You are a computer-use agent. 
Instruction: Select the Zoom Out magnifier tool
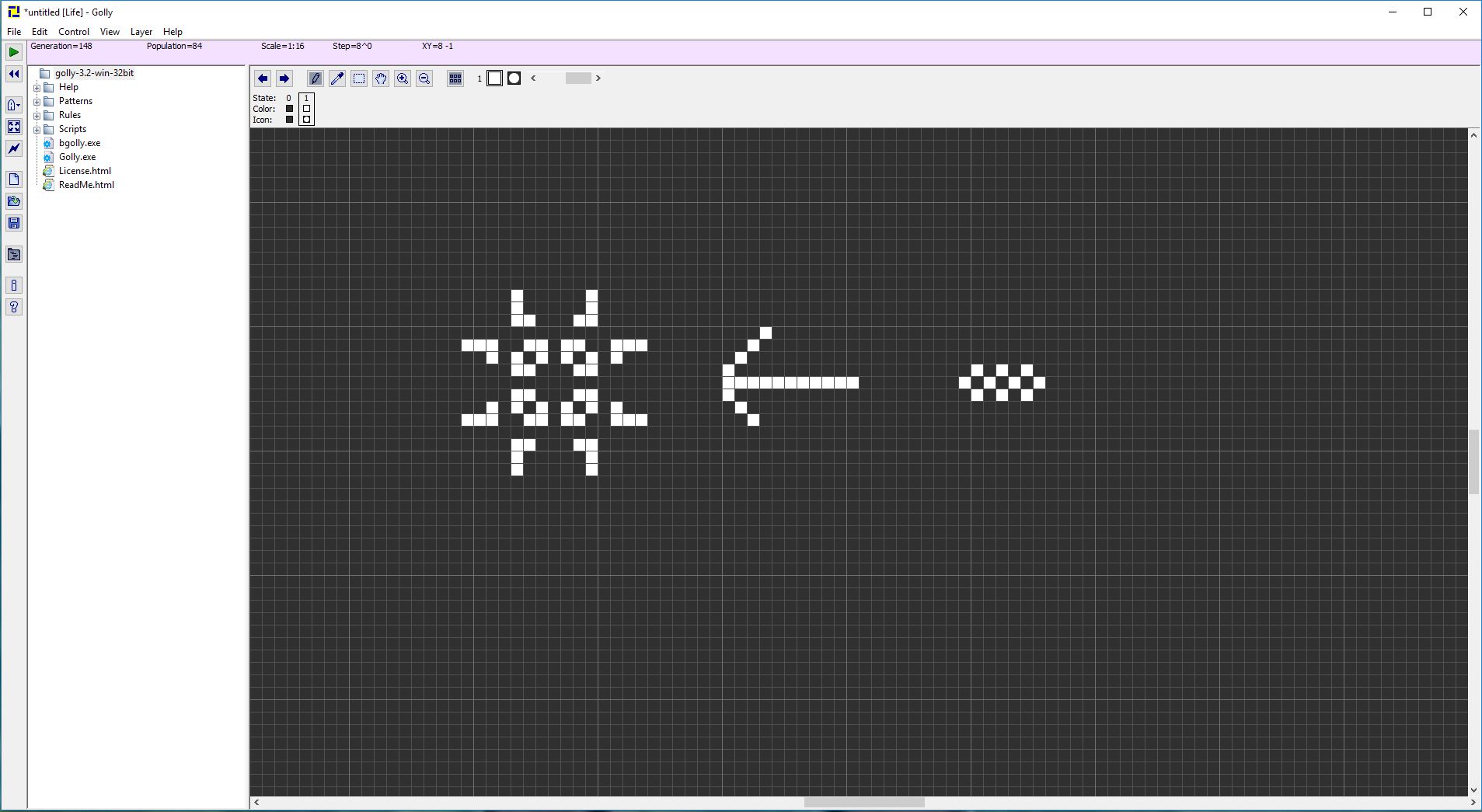pos(424,78)
